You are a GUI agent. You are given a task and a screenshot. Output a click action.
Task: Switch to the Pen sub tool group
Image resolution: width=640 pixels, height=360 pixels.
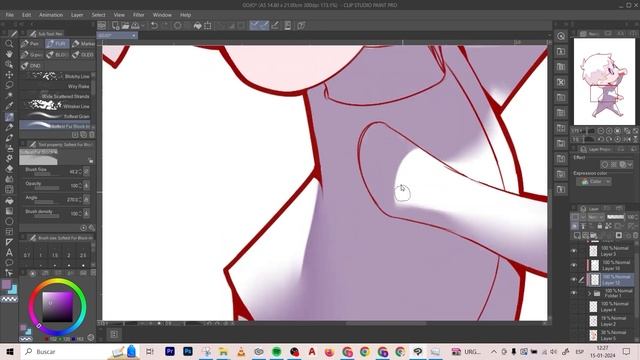(31, 44)
